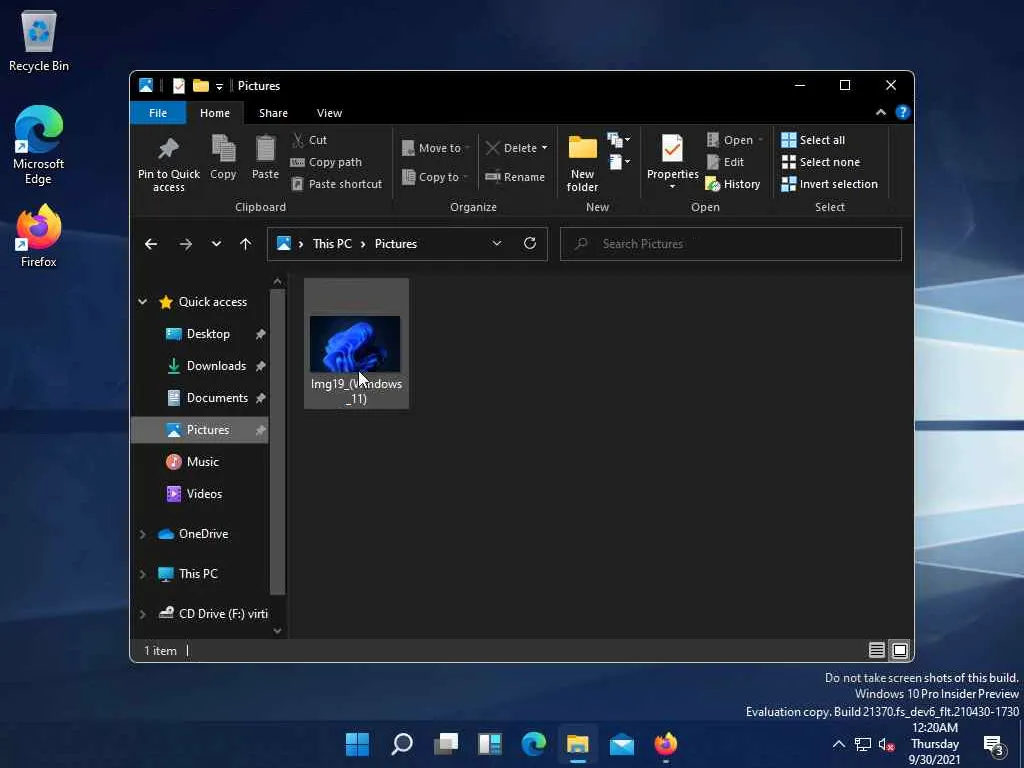Click the Paste ribbon icon

pos(265,149)
